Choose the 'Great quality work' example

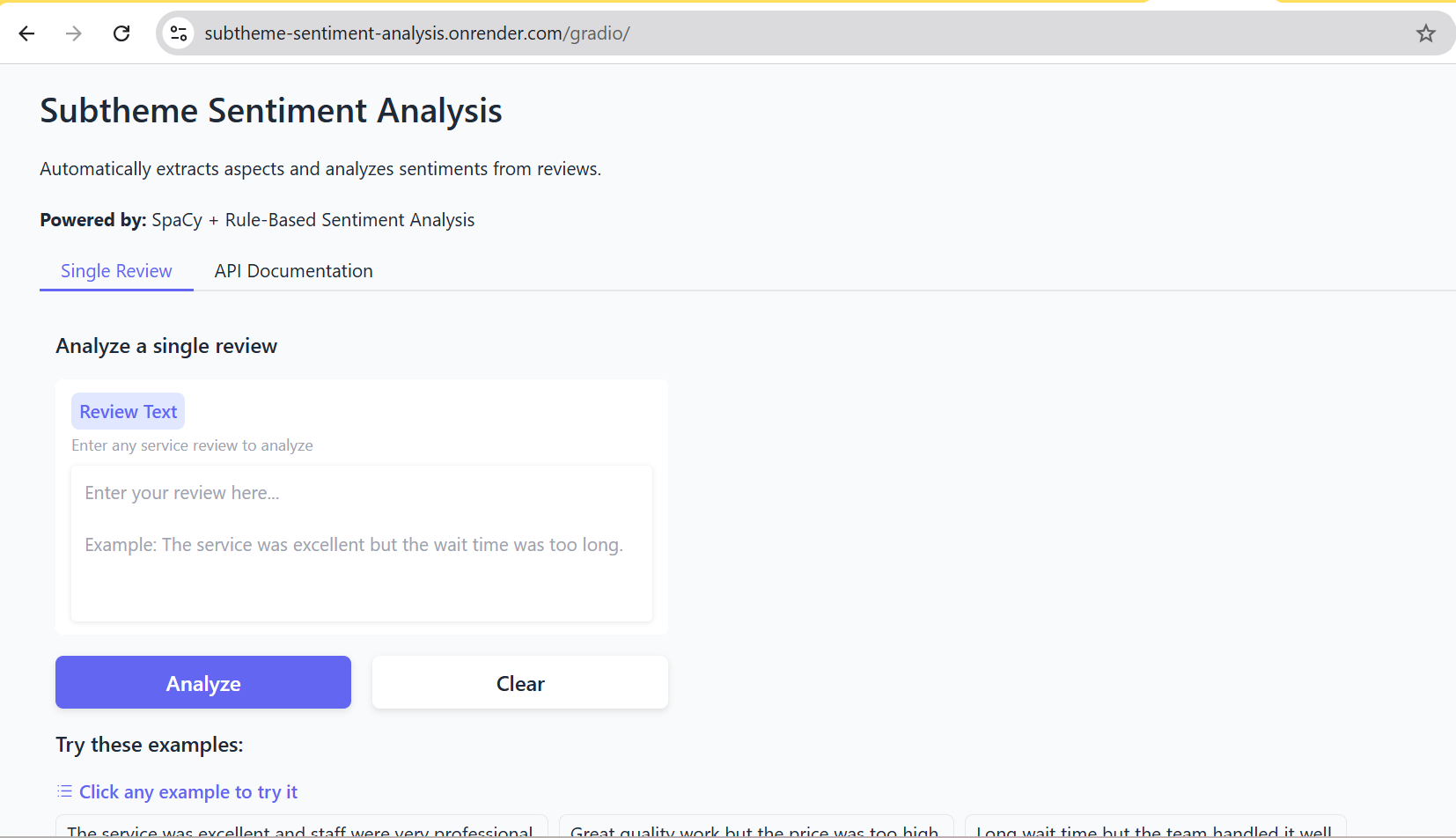(x=754, y=829)
